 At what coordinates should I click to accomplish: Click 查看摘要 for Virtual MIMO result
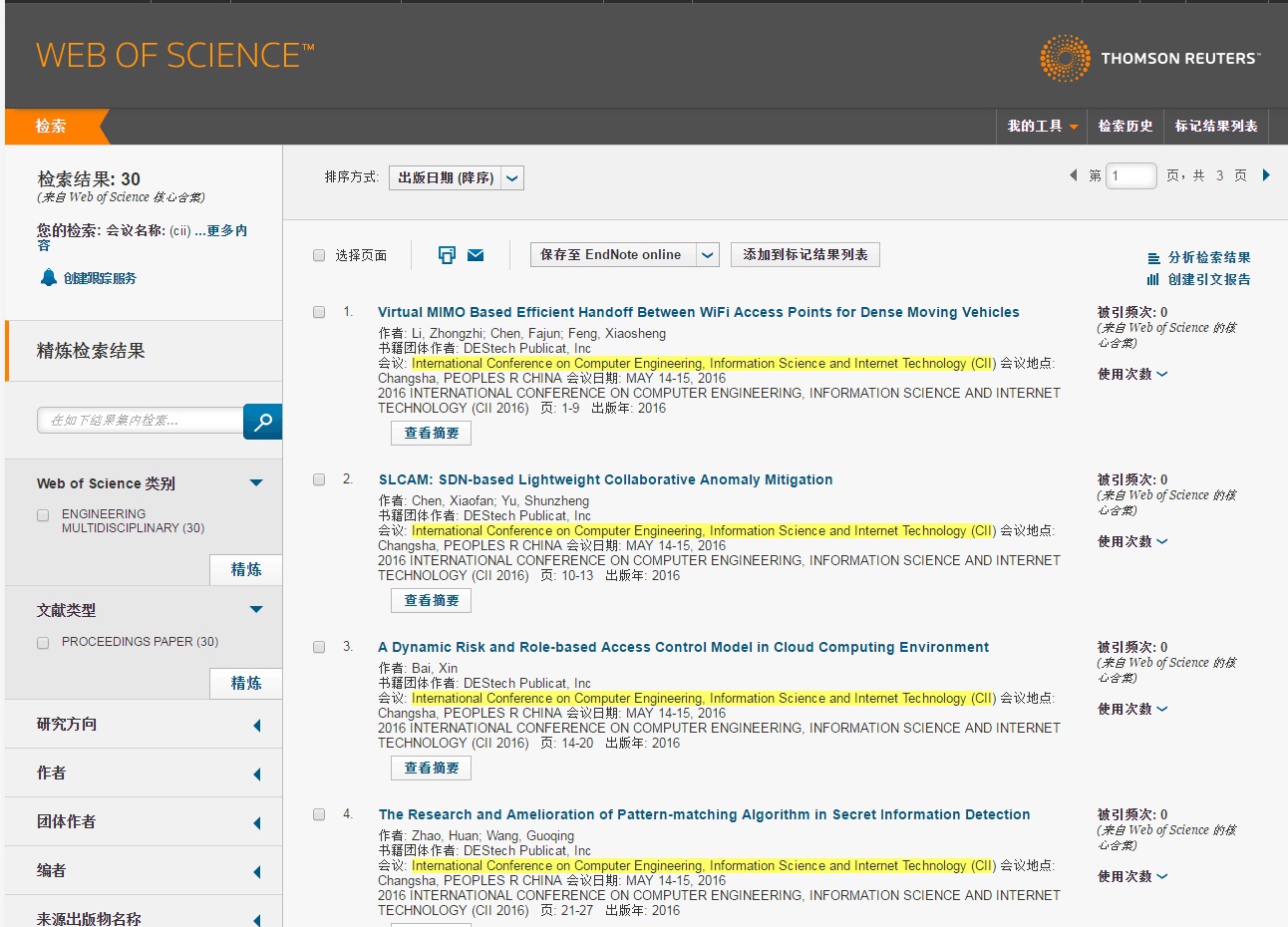tap(432, 433)
